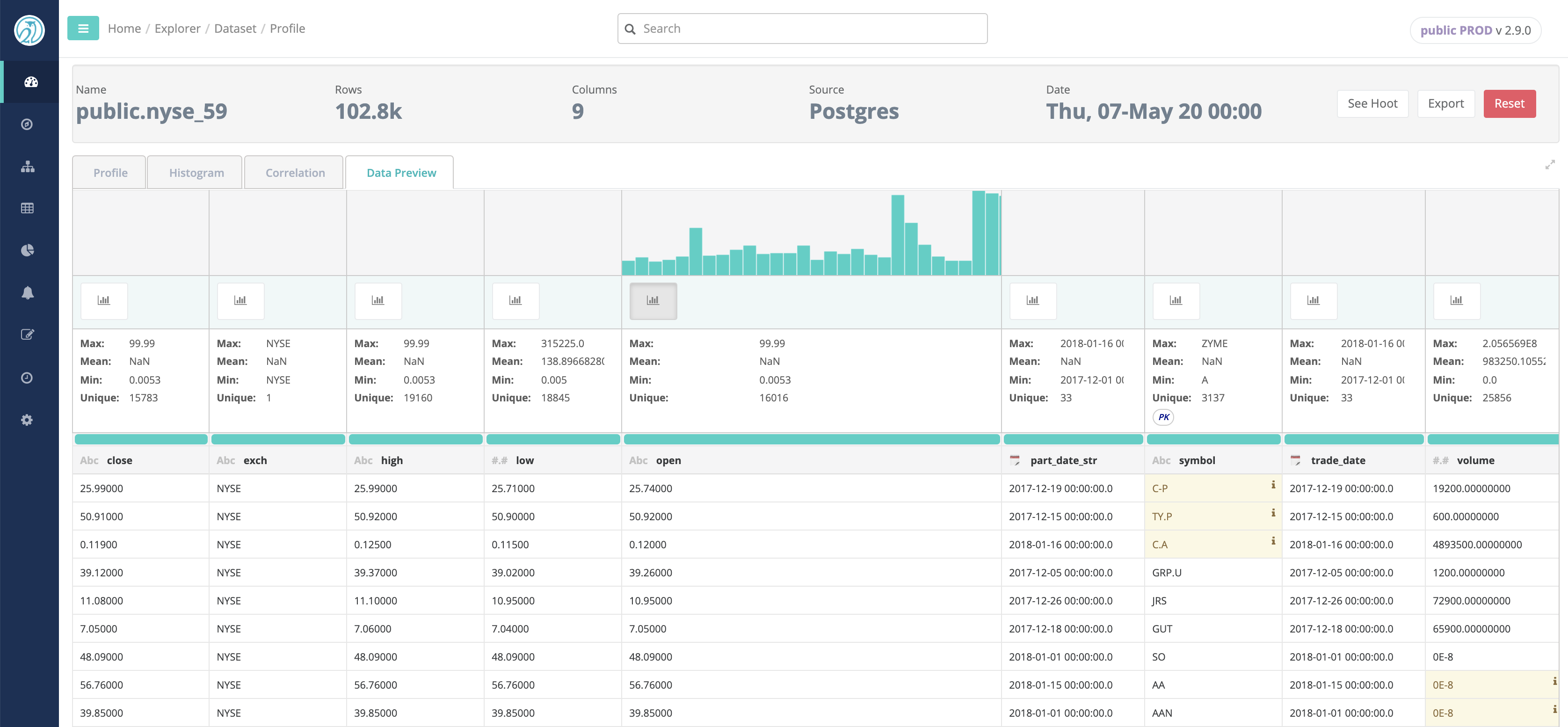Click the red Reset button
1568x727 pixels.
1509,103
